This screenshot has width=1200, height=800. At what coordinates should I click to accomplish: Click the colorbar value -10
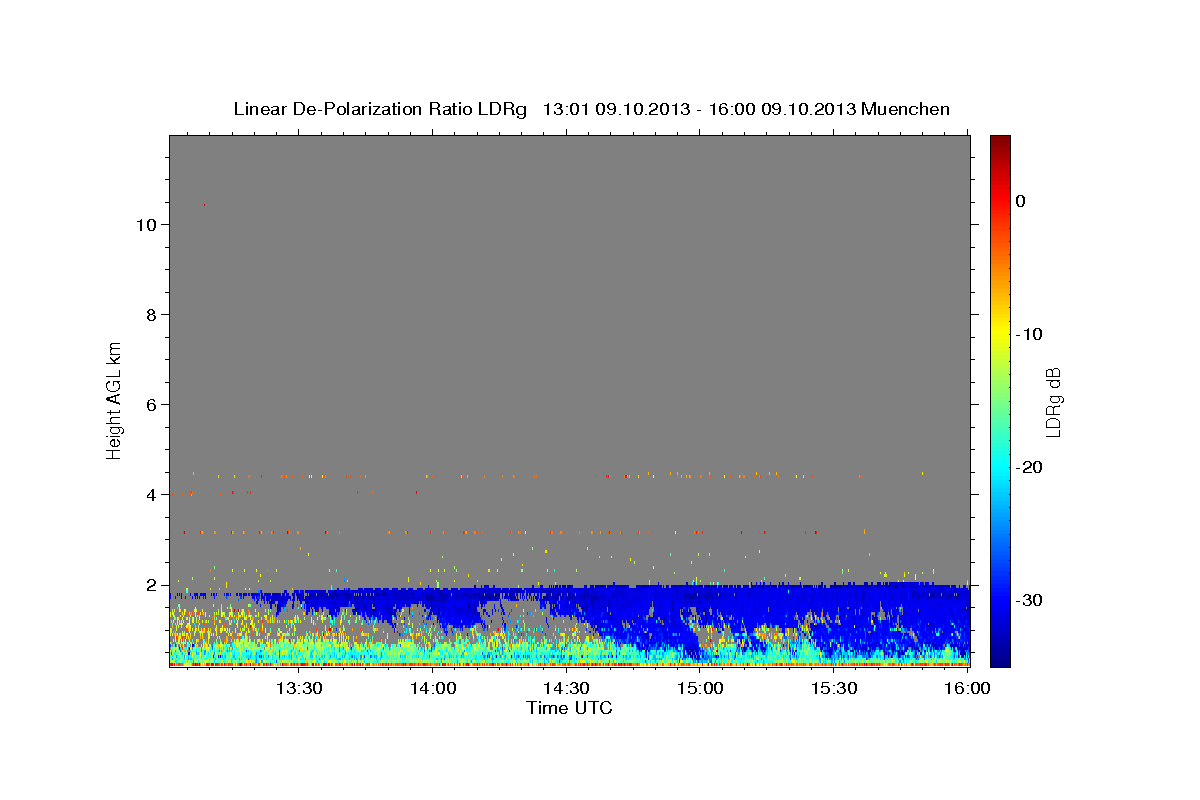(1029, 334)
